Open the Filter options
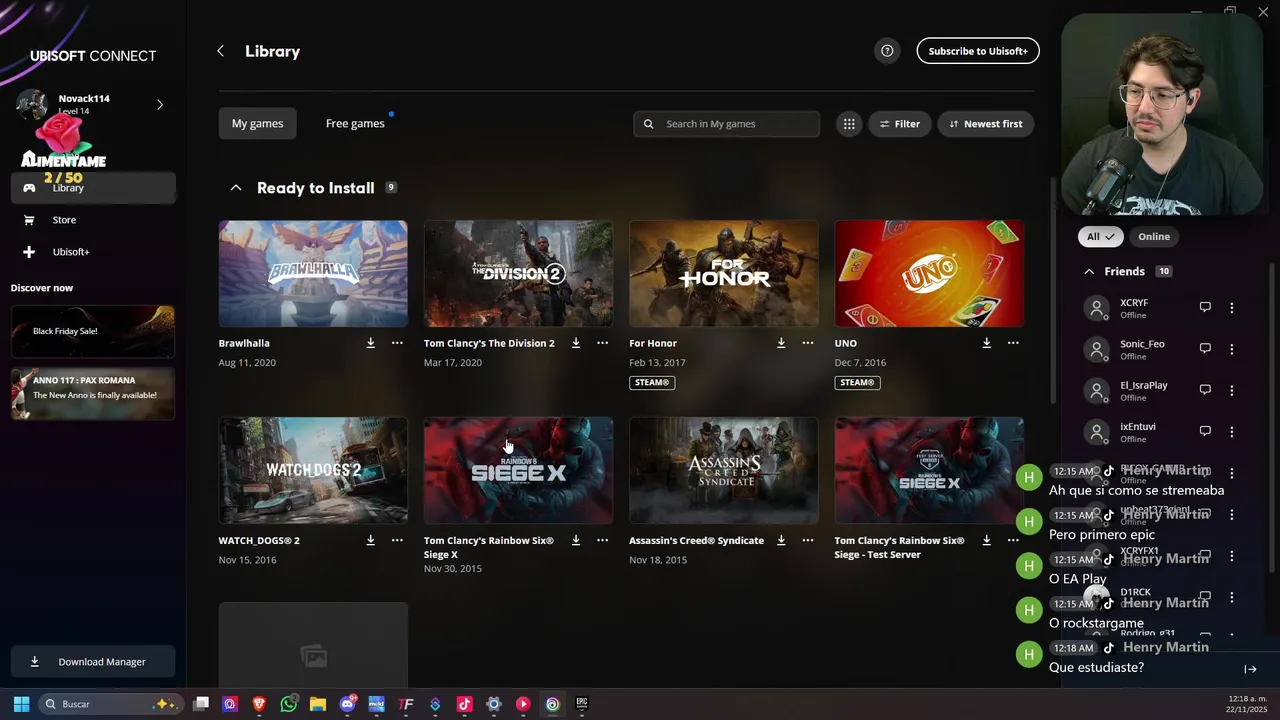 tap(900, 124)
